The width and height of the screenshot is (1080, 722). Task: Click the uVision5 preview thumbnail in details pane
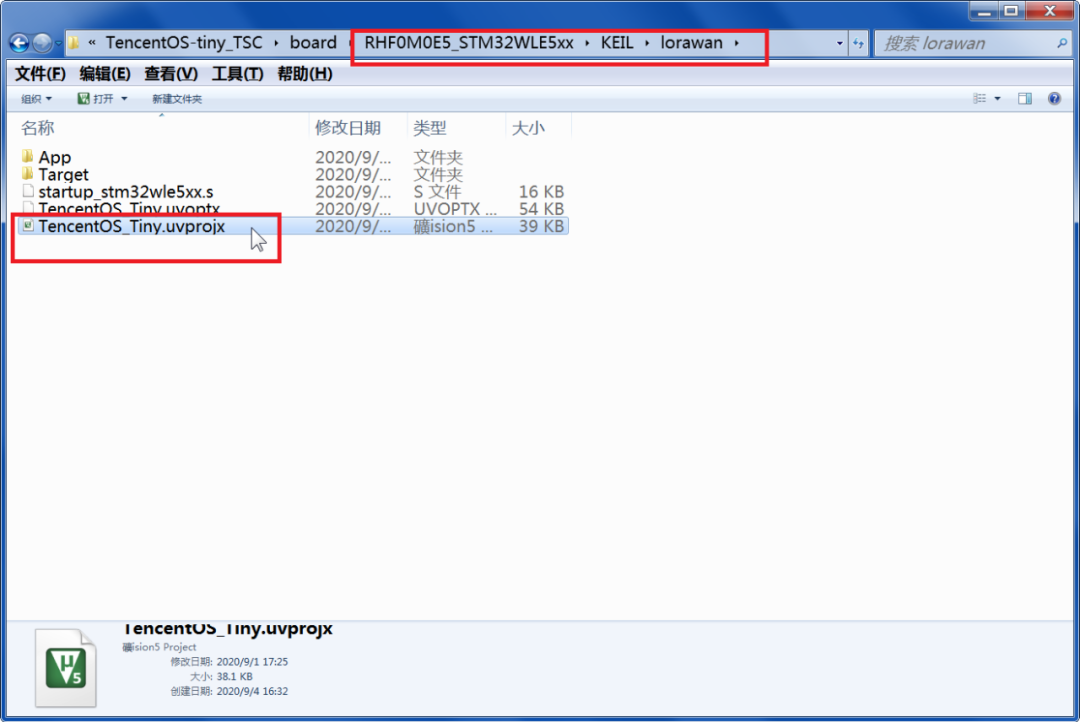66,668
